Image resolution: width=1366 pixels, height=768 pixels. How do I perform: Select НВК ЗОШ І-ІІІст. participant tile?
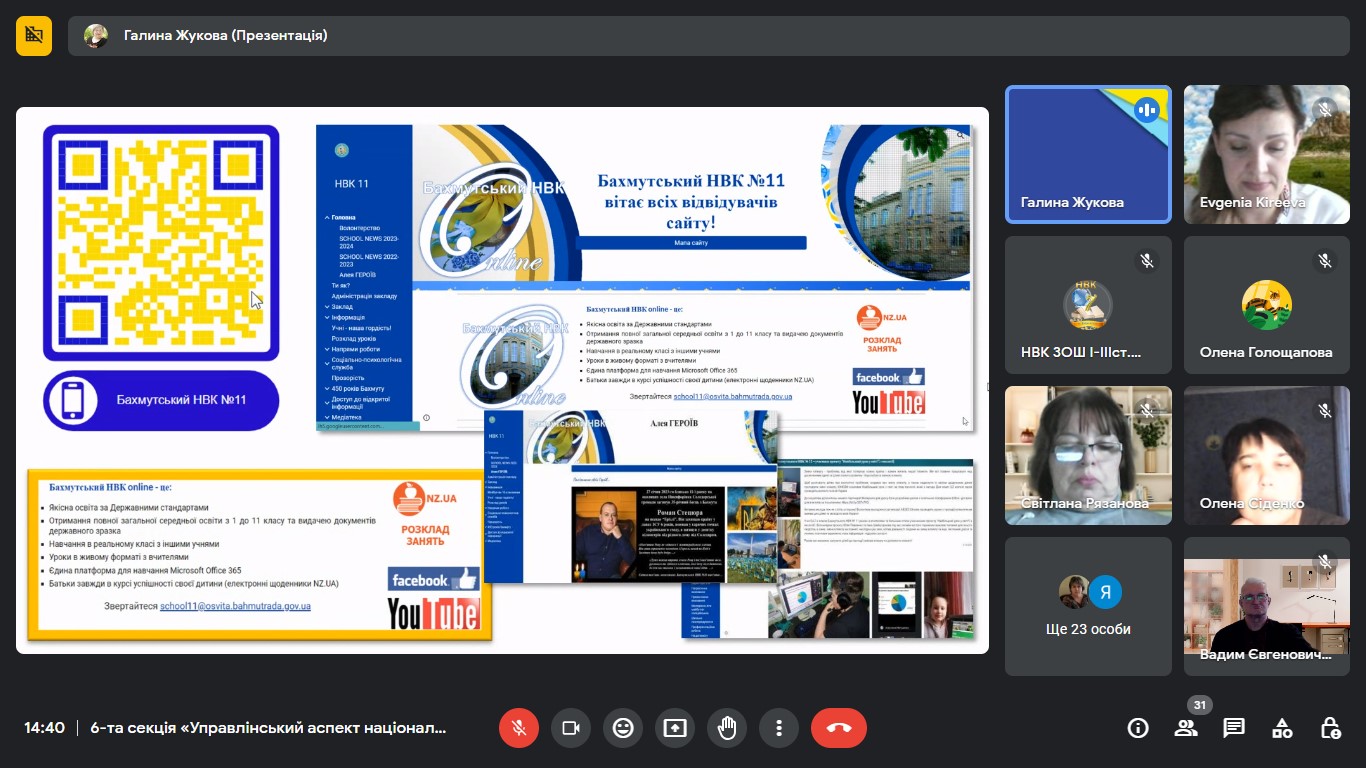[1088, 305]
